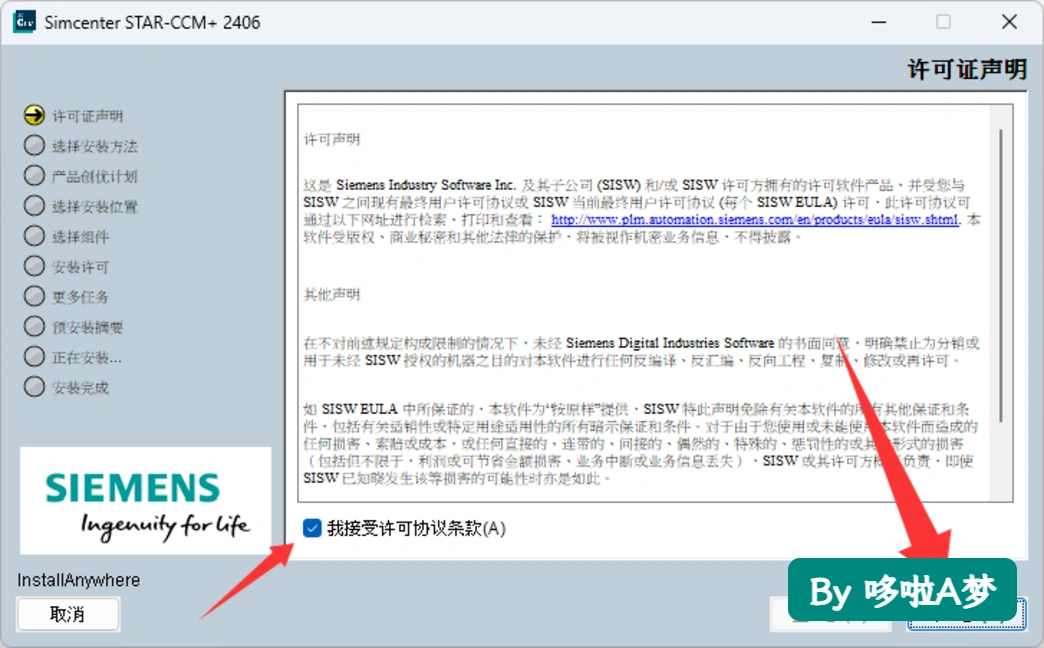
Task: Open the plm.automation.siemens.com EULA link
Action: tap(755, 219)
